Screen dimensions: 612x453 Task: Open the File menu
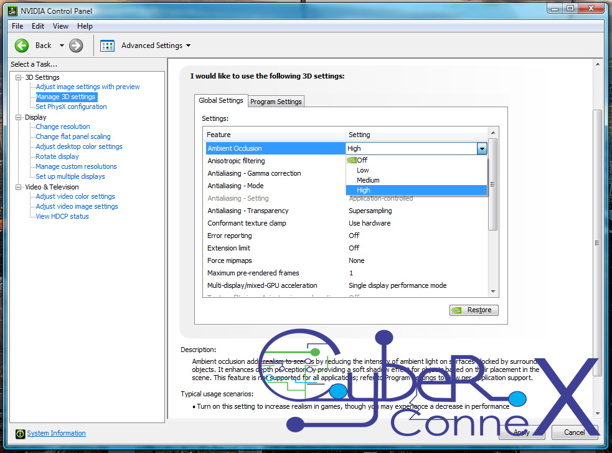tap(17, 26)
